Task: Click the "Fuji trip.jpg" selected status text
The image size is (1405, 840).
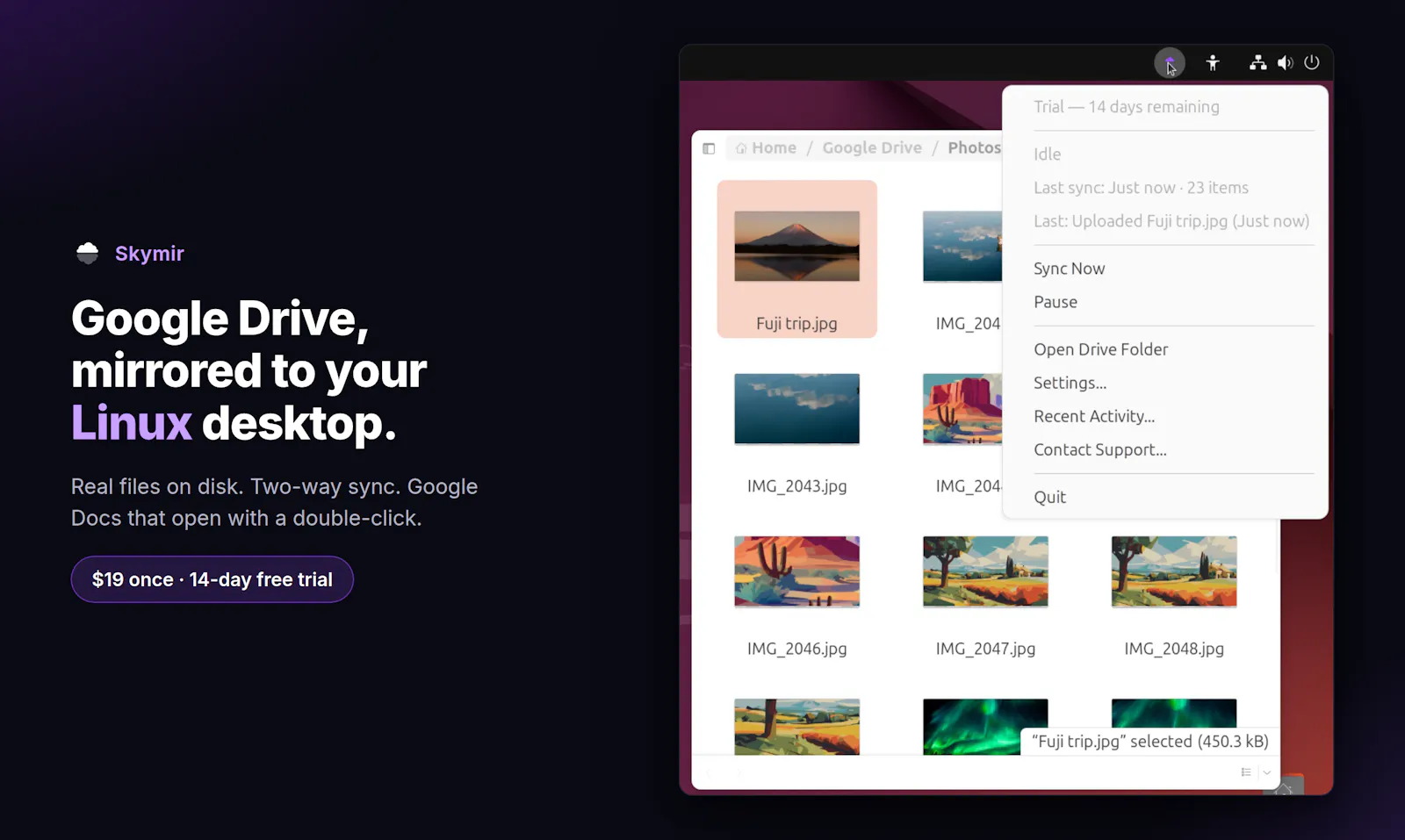Action: click(1150, 742)
